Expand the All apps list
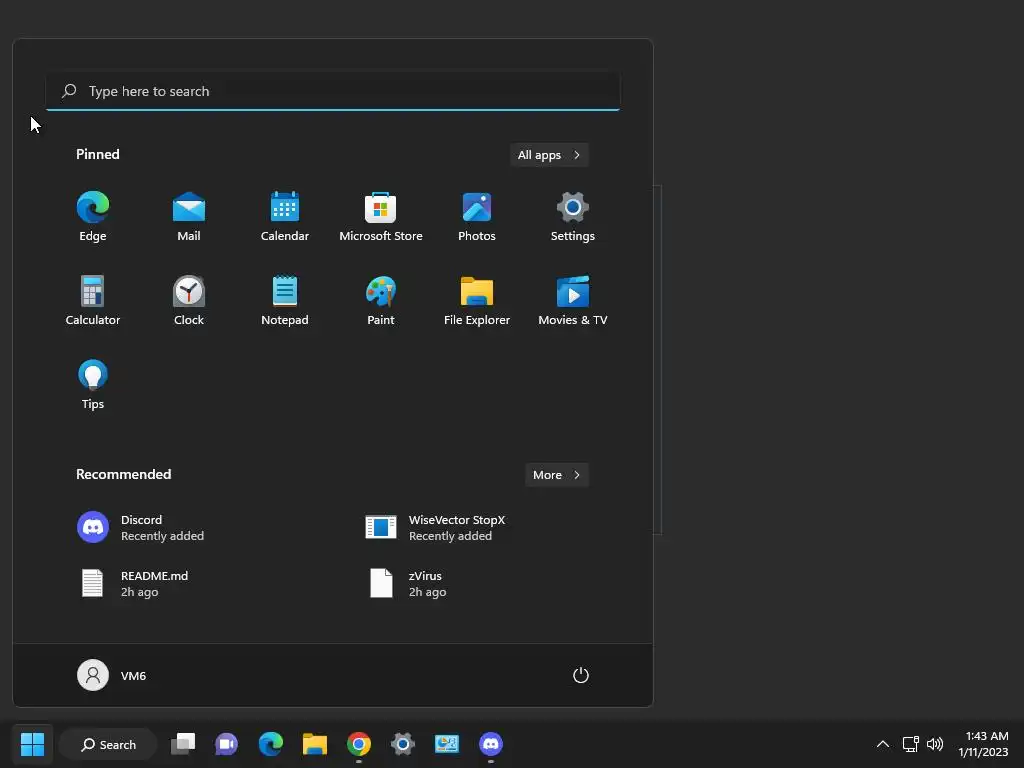Image resolution: width=1024 pixels, height=768 pixels. point(549,155)
